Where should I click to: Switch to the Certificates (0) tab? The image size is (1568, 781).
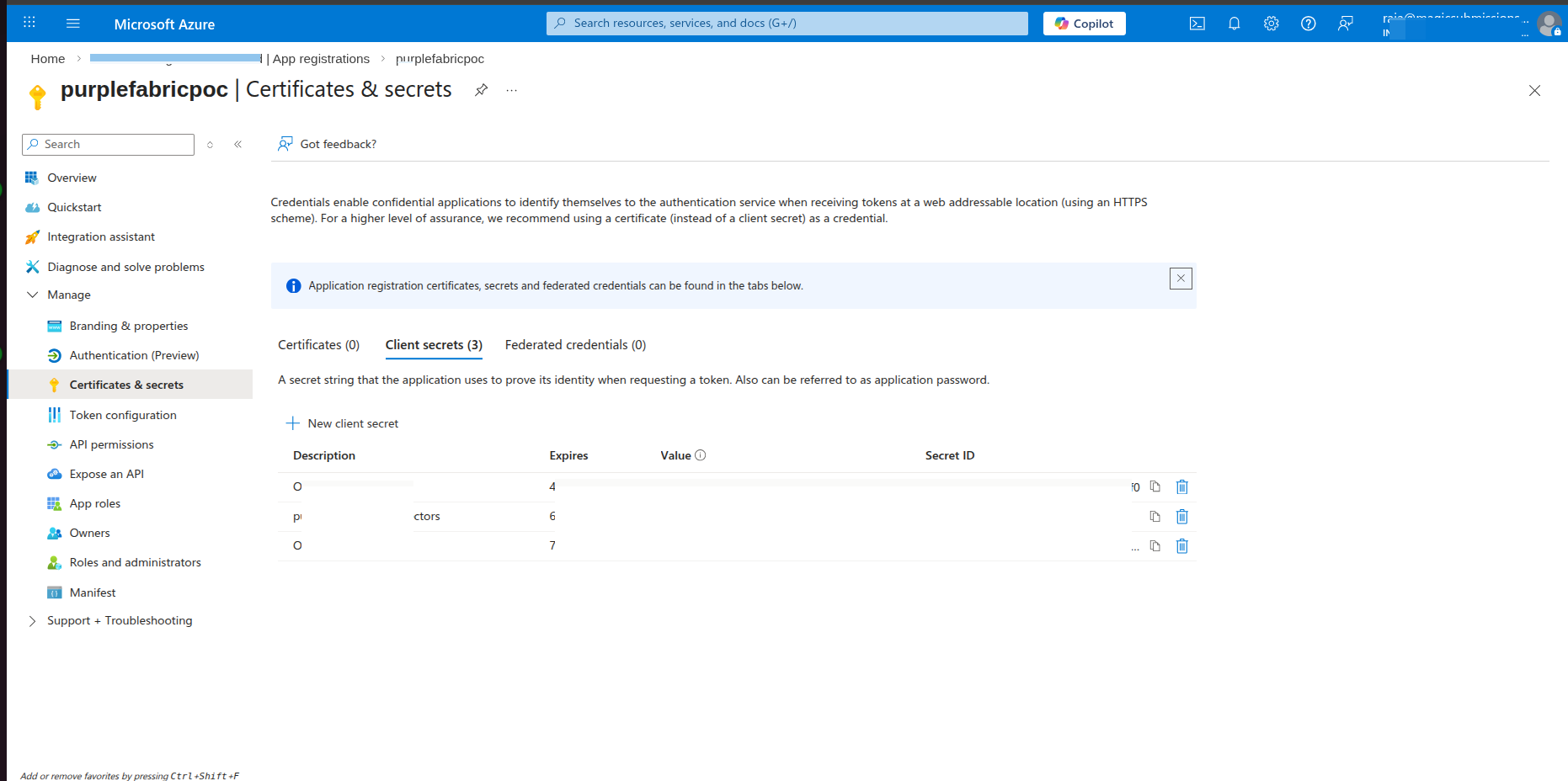tap(318, 345)
